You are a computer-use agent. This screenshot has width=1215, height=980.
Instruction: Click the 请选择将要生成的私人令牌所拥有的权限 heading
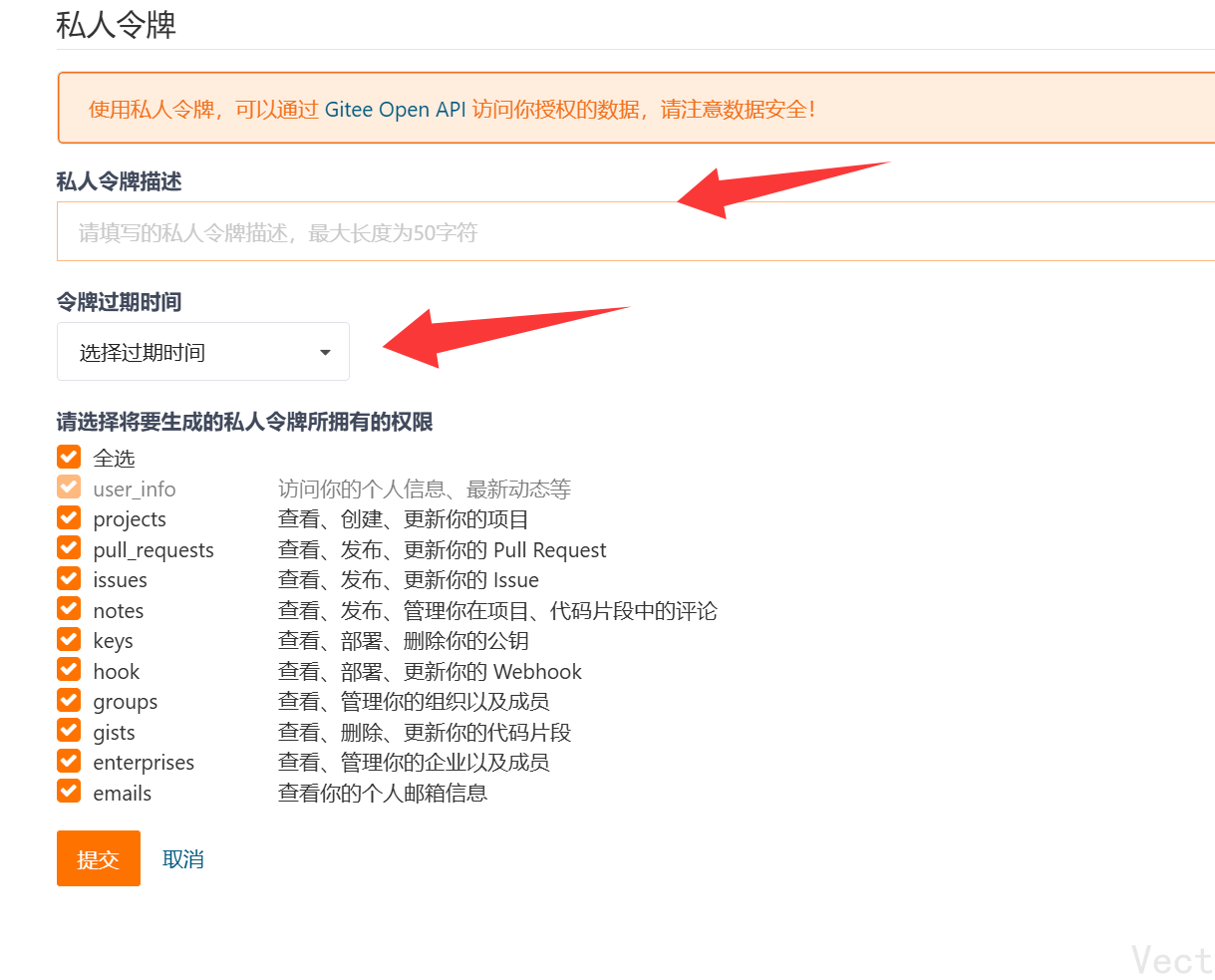click(245, 423)
